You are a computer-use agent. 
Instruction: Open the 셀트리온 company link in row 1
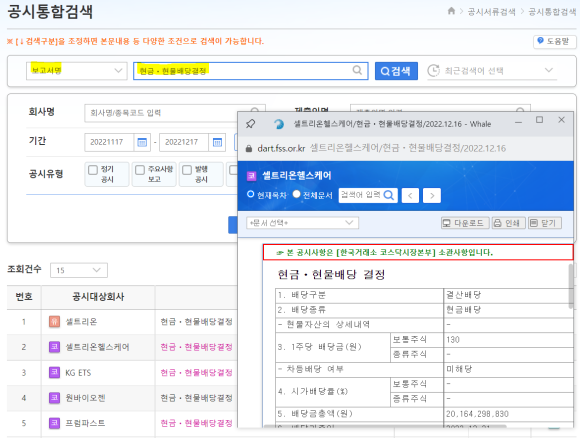pyautogui.click(x=81, y=321)
